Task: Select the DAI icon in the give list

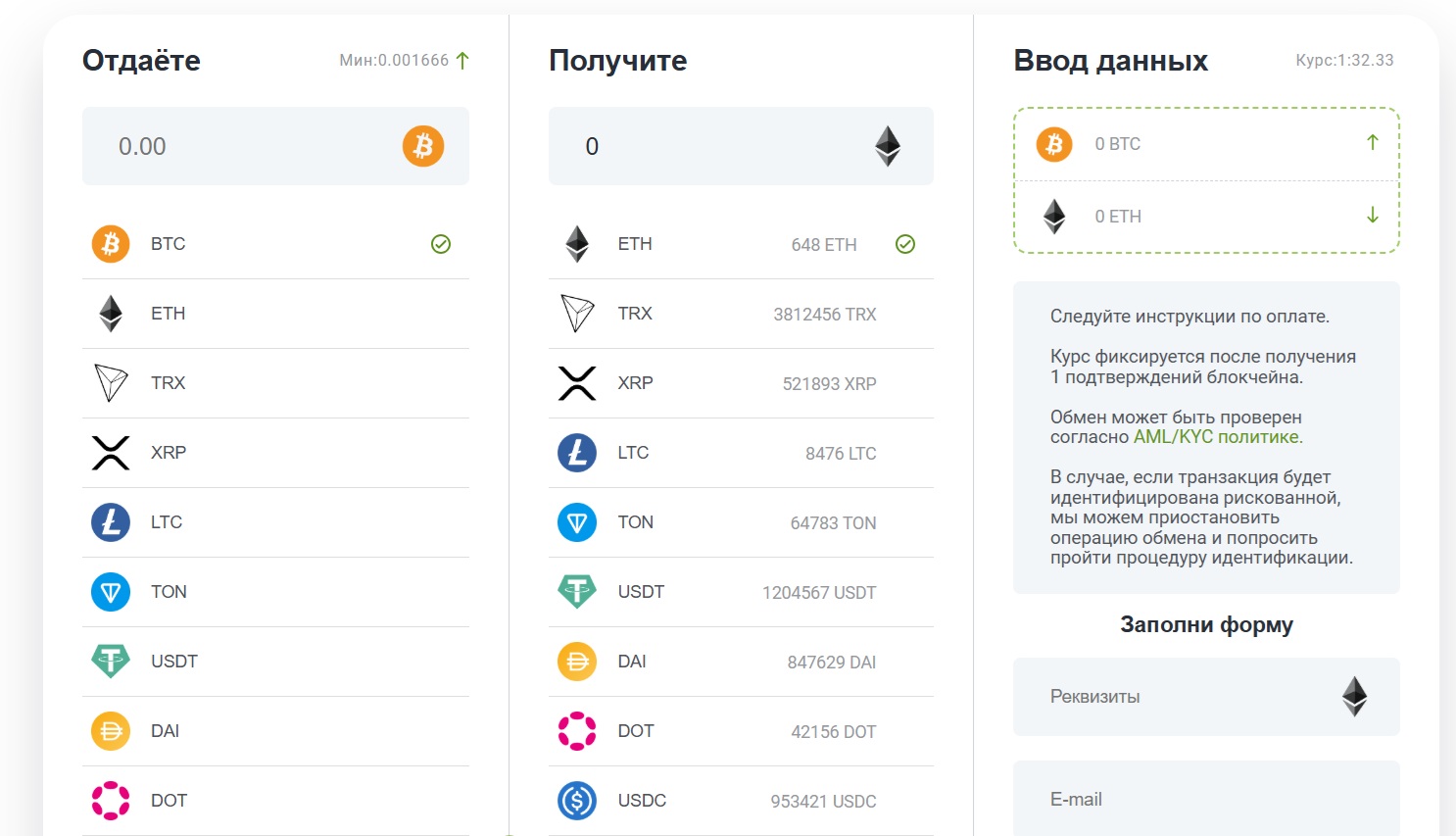Action: point(111,731)
